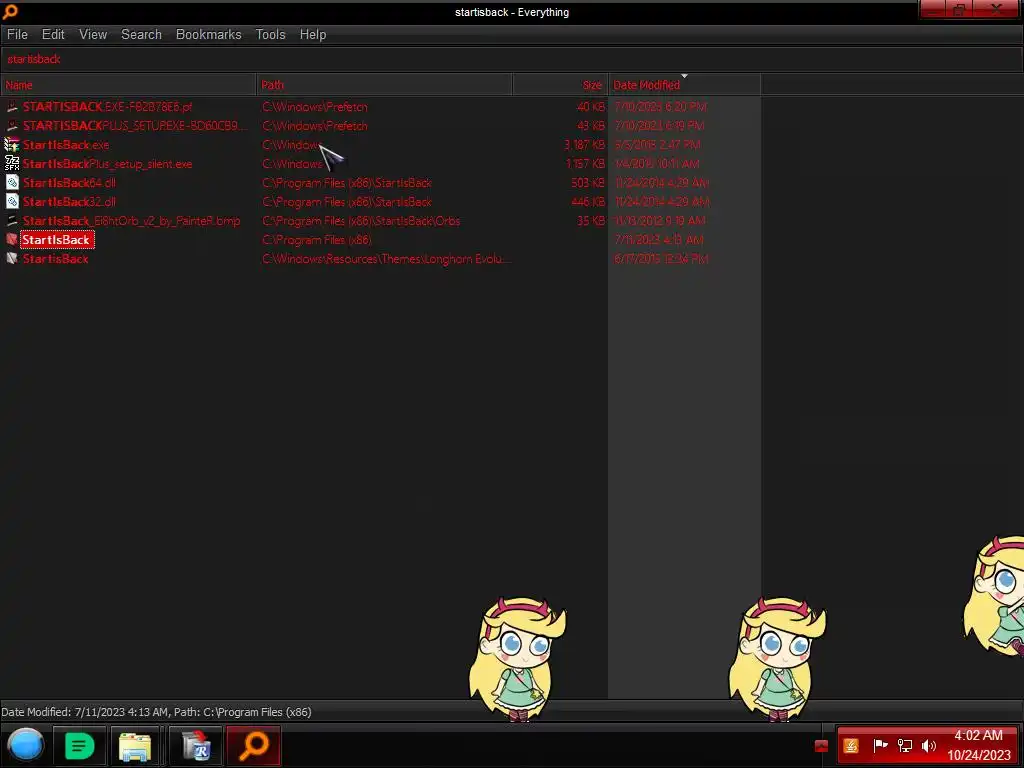
Task: Select the STARTISBACKPLUS_SETUP prefetch file icon
Action: tap(12, 125)
